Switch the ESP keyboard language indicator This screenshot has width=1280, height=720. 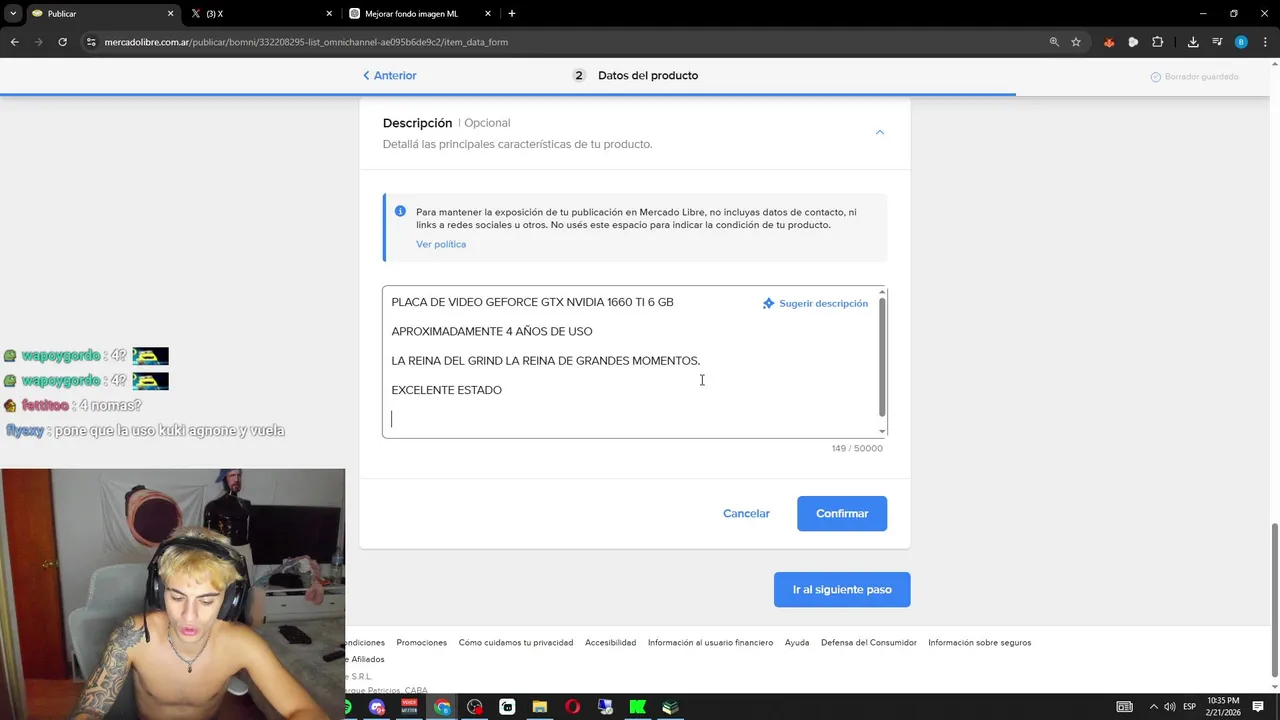[x=1189, y=707]
